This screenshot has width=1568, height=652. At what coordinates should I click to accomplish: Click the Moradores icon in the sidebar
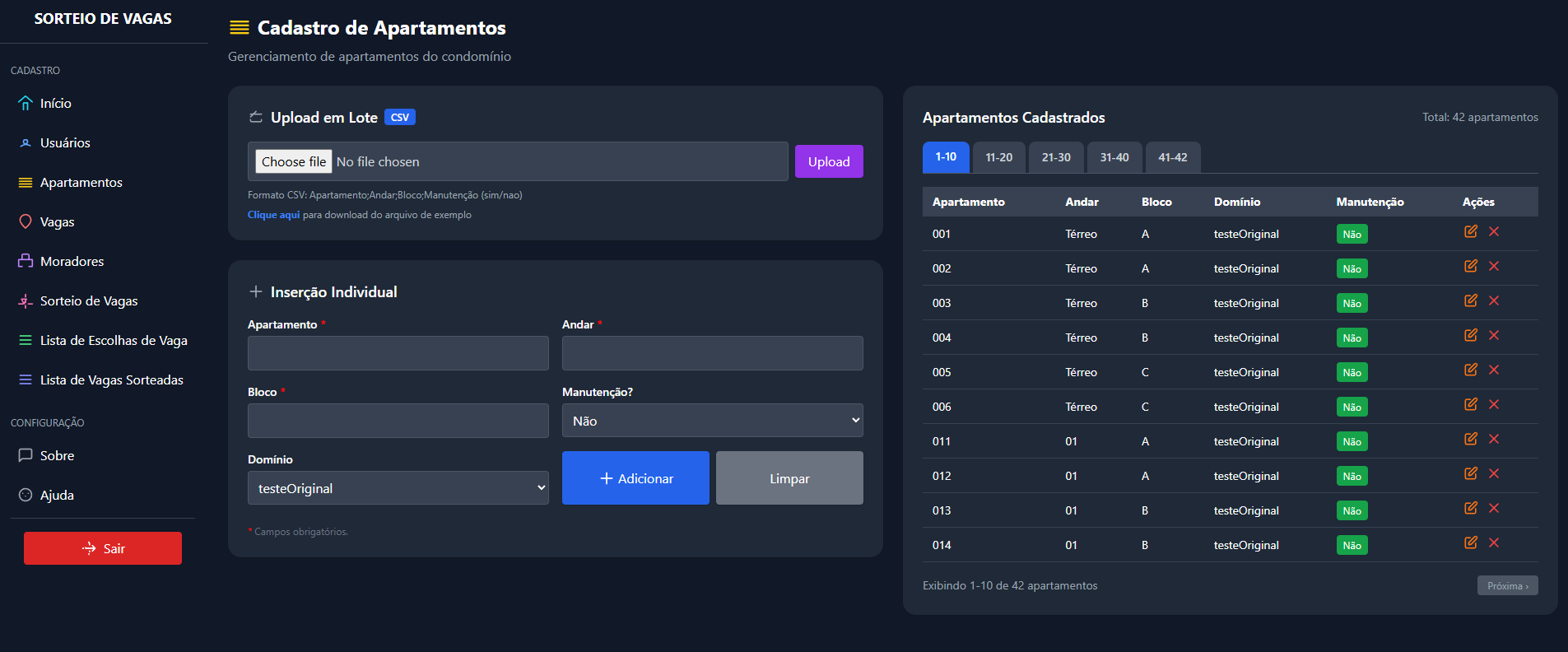[26, 261]
